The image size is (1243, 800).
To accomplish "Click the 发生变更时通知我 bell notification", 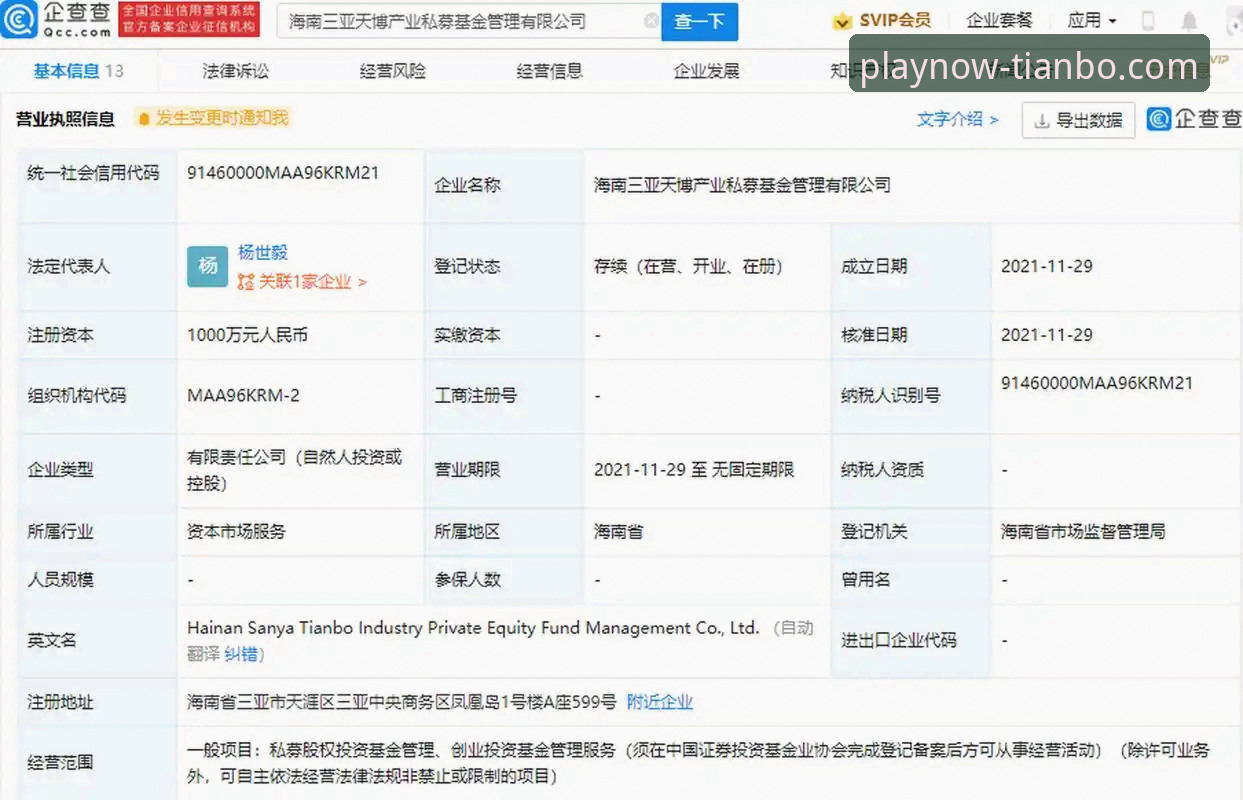I will pos(212,118).
